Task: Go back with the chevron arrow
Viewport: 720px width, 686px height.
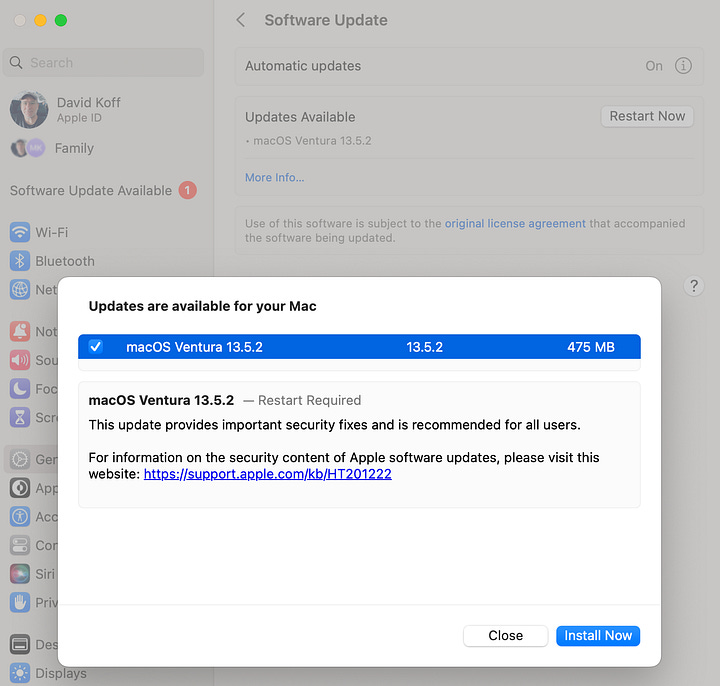Action: point(241,20)
